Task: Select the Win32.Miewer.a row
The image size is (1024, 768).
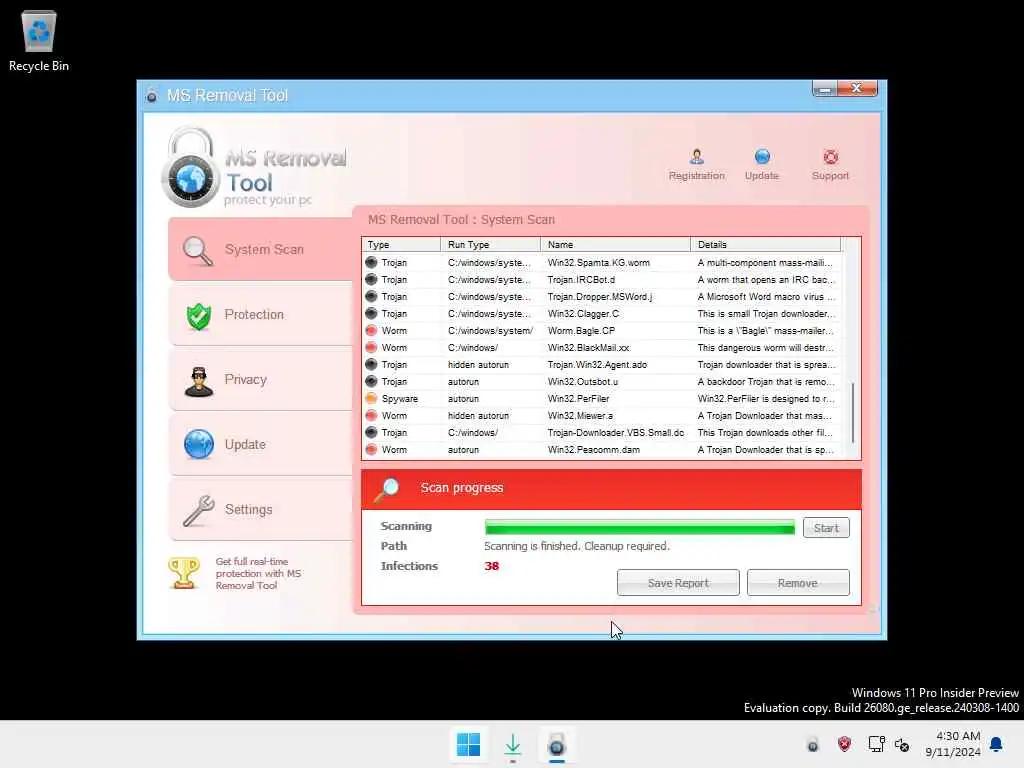Action: 601,415
